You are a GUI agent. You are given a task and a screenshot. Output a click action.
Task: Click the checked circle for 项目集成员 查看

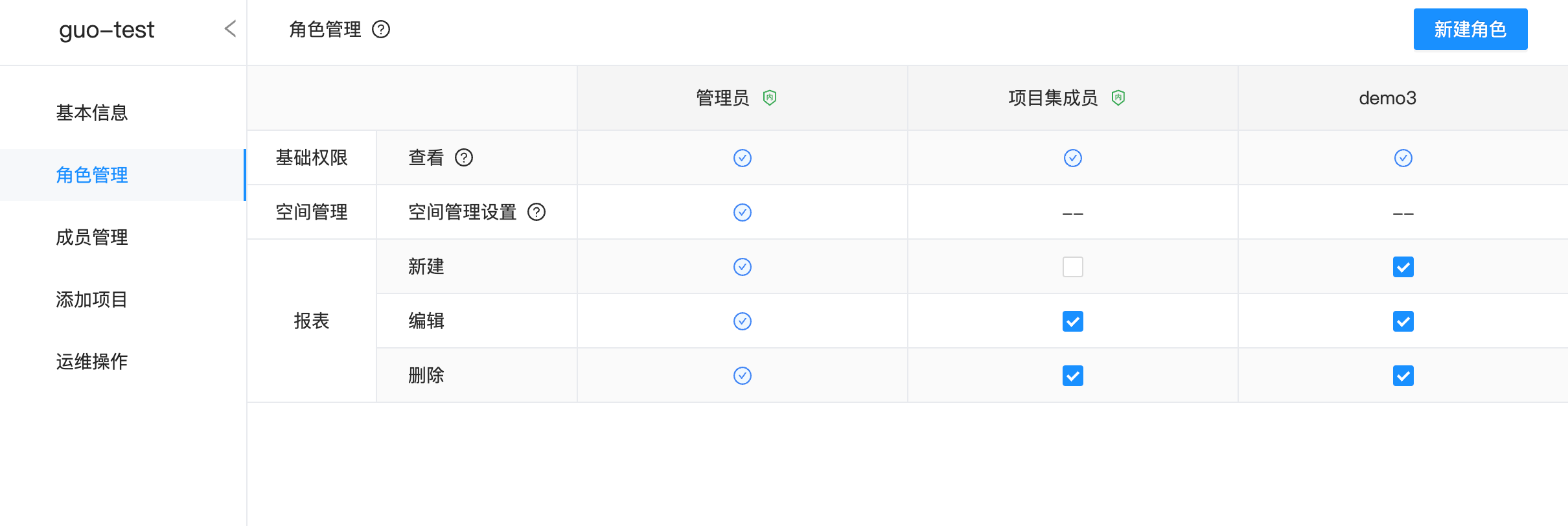pos(1072,157)
